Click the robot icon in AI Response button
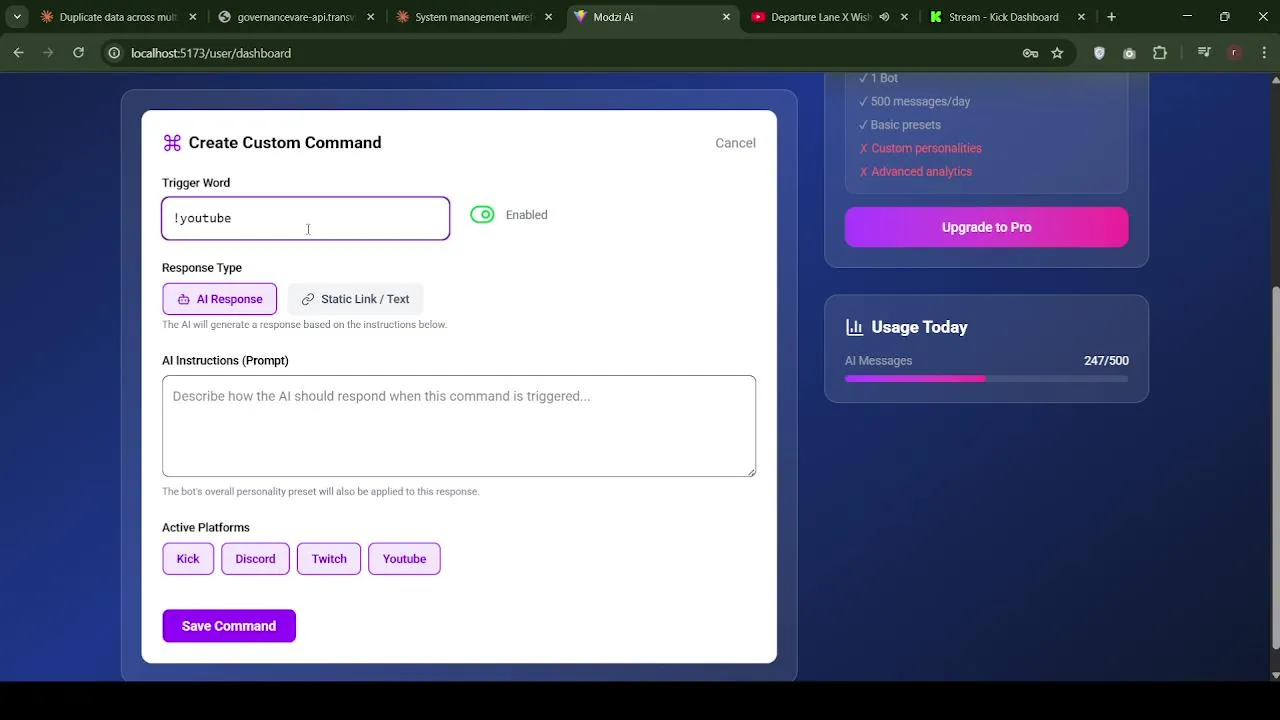This screenshot has width=1280, height=720. point(184,299)
